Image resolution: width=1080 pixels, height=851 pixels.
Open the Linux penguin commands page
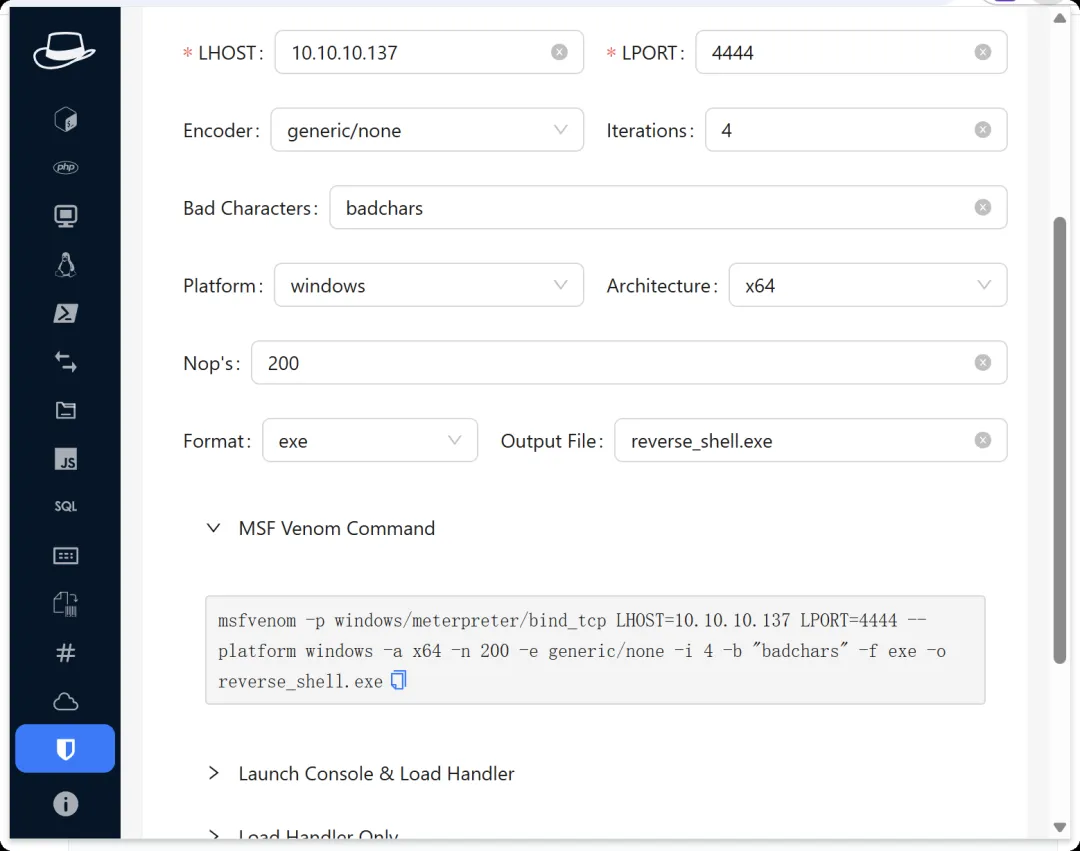tap(65, 264)
